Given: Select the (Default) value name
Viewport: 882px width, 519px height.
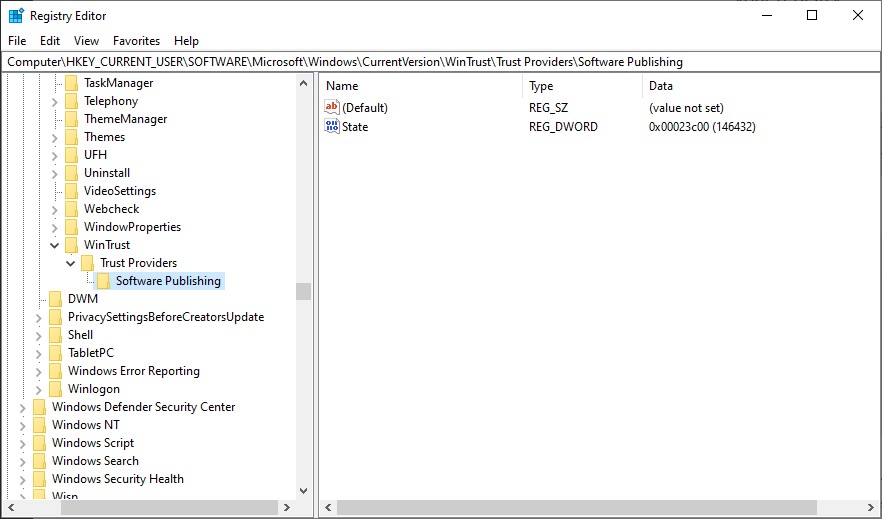Looking at the screenshot, I should [x=365, y=107].
